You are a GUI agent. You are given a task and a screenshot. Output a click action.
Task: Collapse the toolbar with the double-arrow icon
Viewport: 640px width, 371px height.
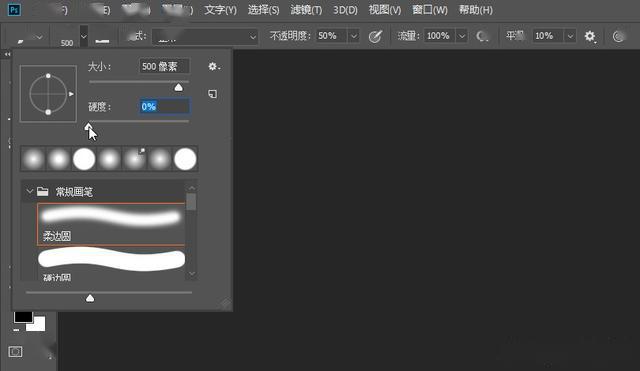click(7, 54)
